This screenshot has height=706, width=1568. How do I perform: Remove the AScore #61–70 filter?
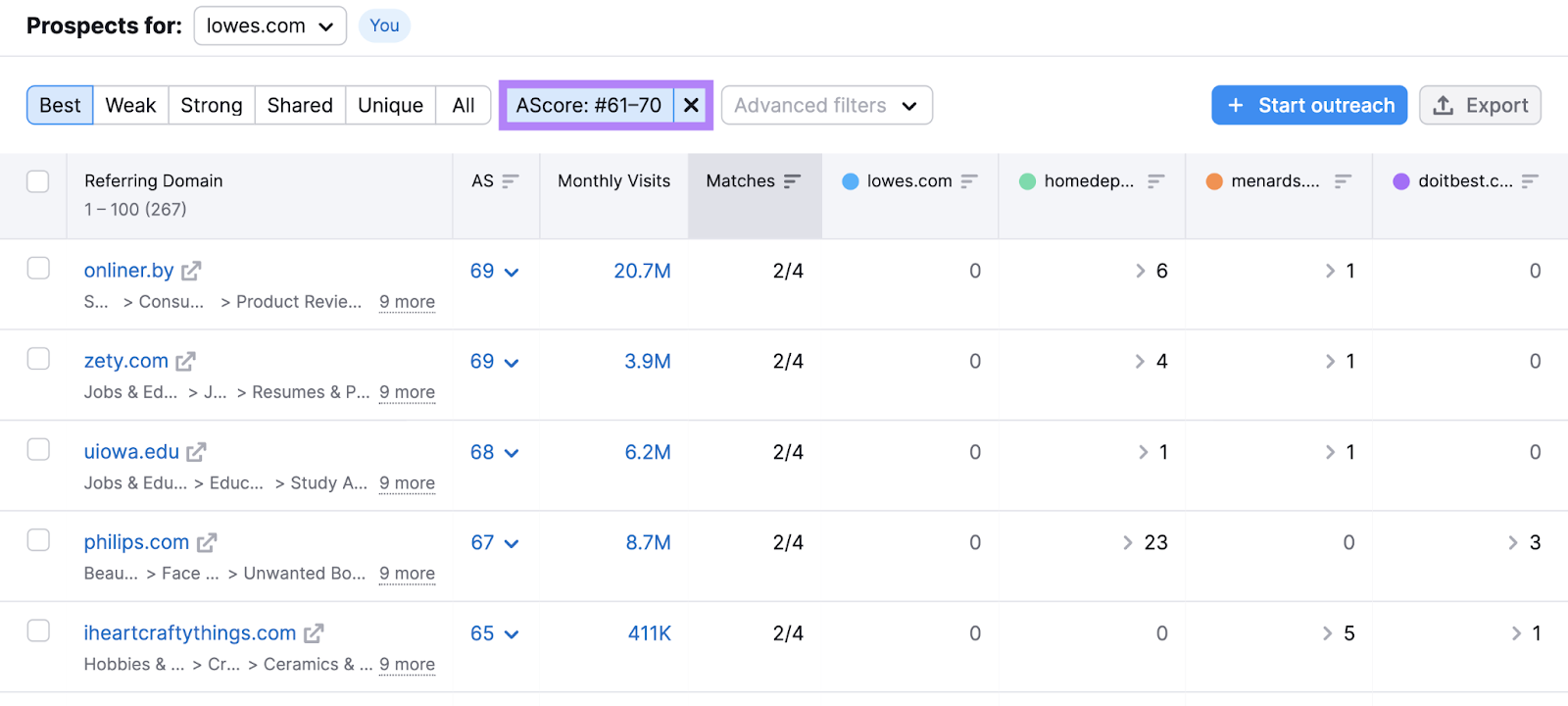[691, 105]
